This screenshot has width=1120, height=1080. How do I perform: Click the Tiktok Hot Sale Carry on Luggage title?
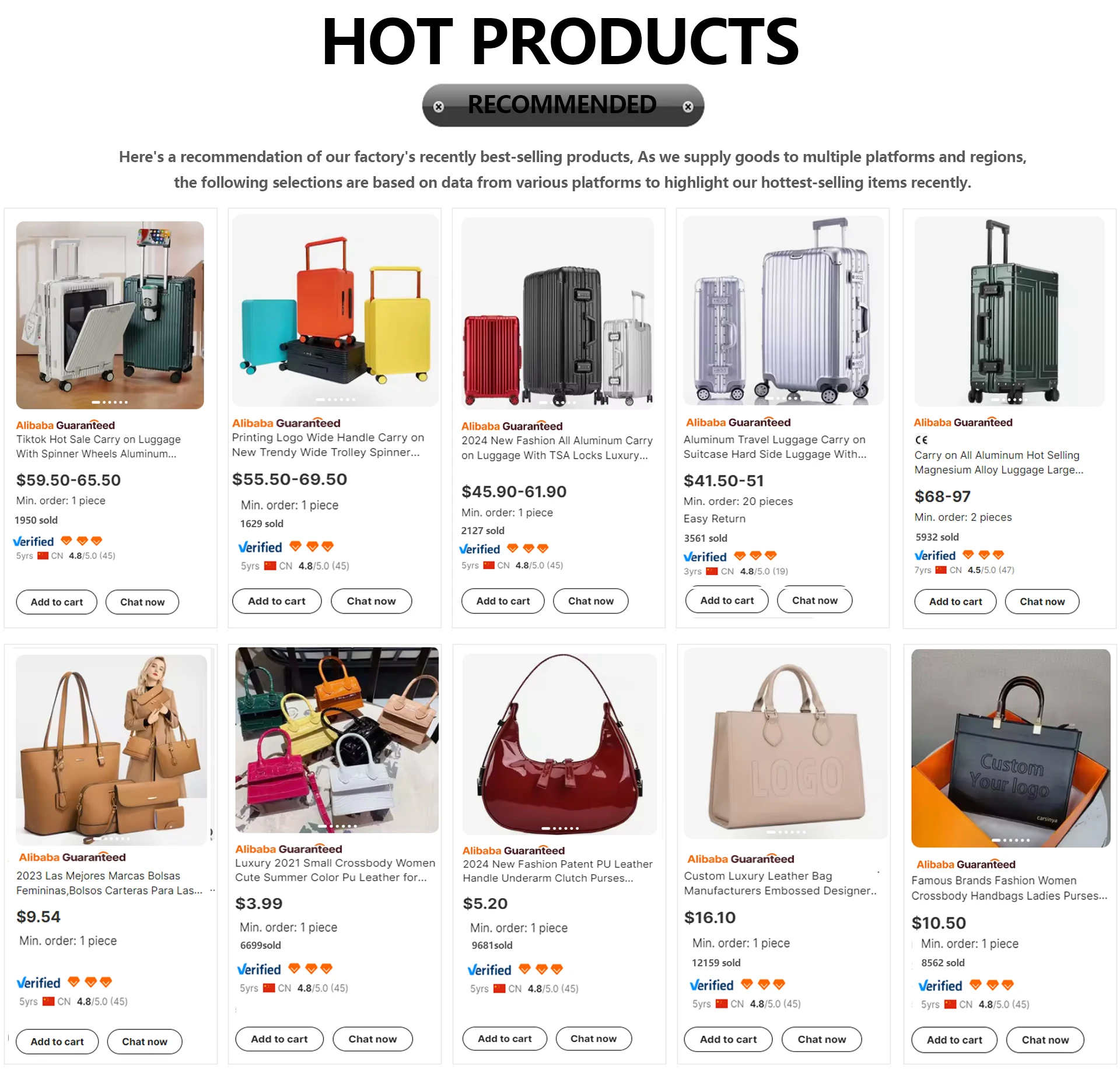(98, 446)
